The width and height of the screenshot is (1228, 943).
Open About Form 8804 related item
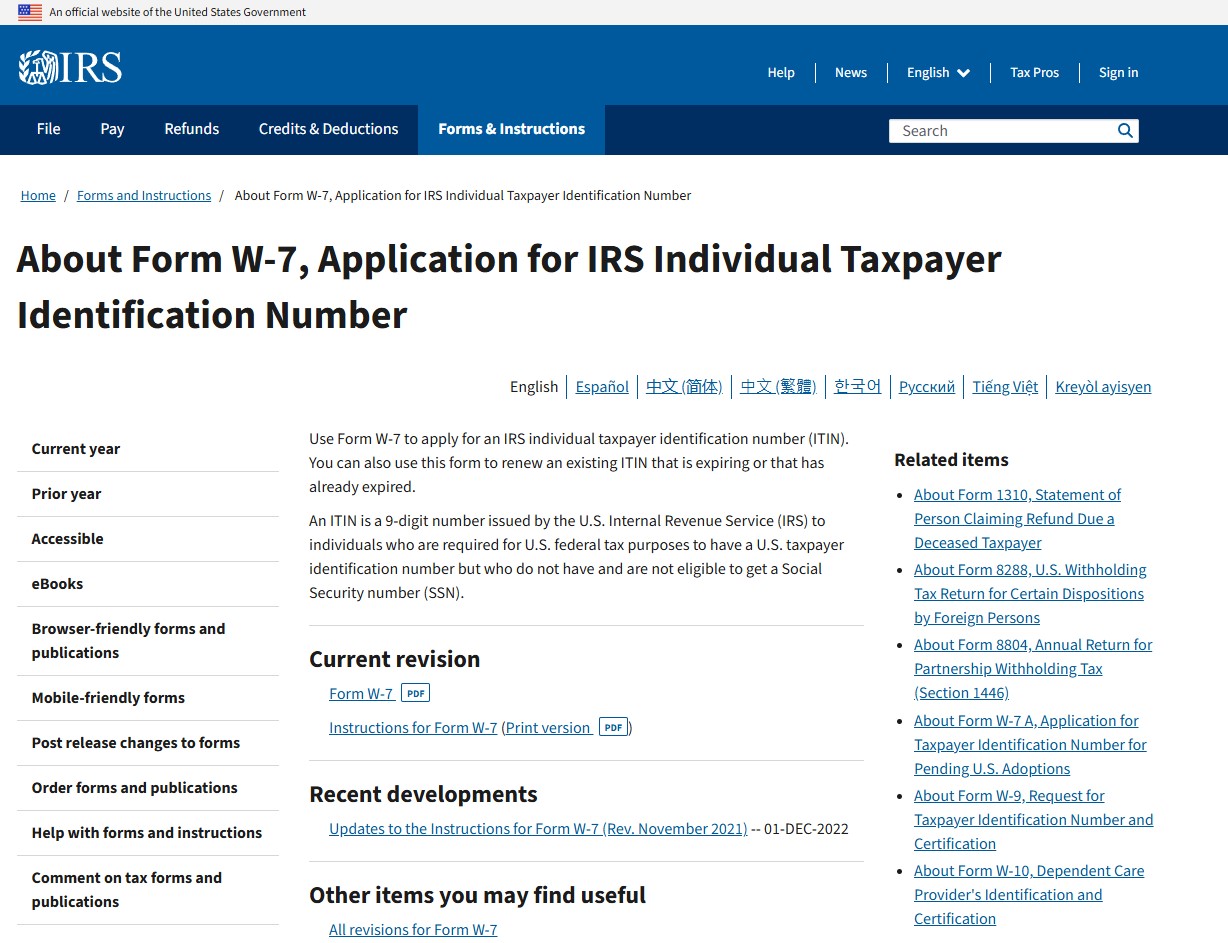click(1033, 668)
